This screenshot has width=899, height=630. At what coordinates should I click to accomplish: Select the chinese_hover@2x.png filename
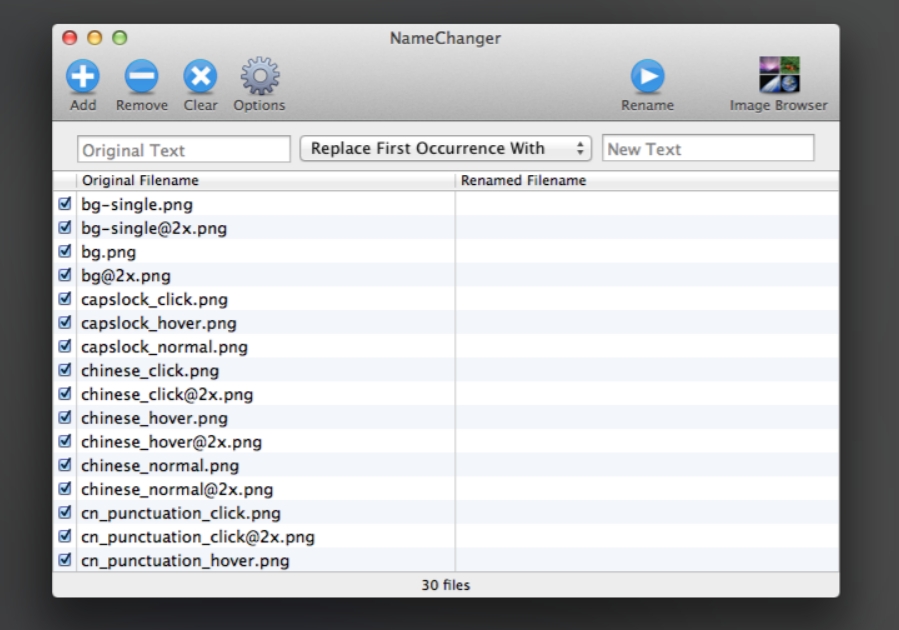tap(171, 442)
